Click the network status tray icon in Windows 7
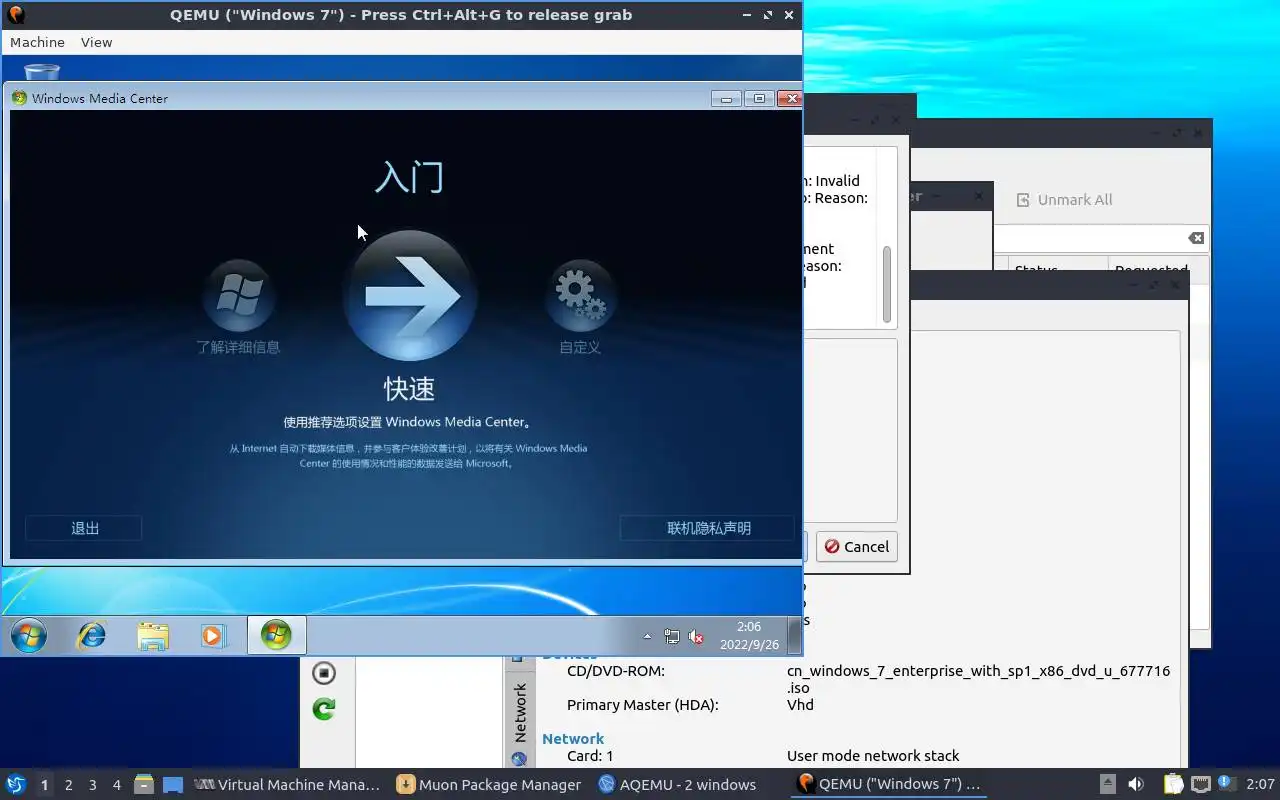 point(672,636)
